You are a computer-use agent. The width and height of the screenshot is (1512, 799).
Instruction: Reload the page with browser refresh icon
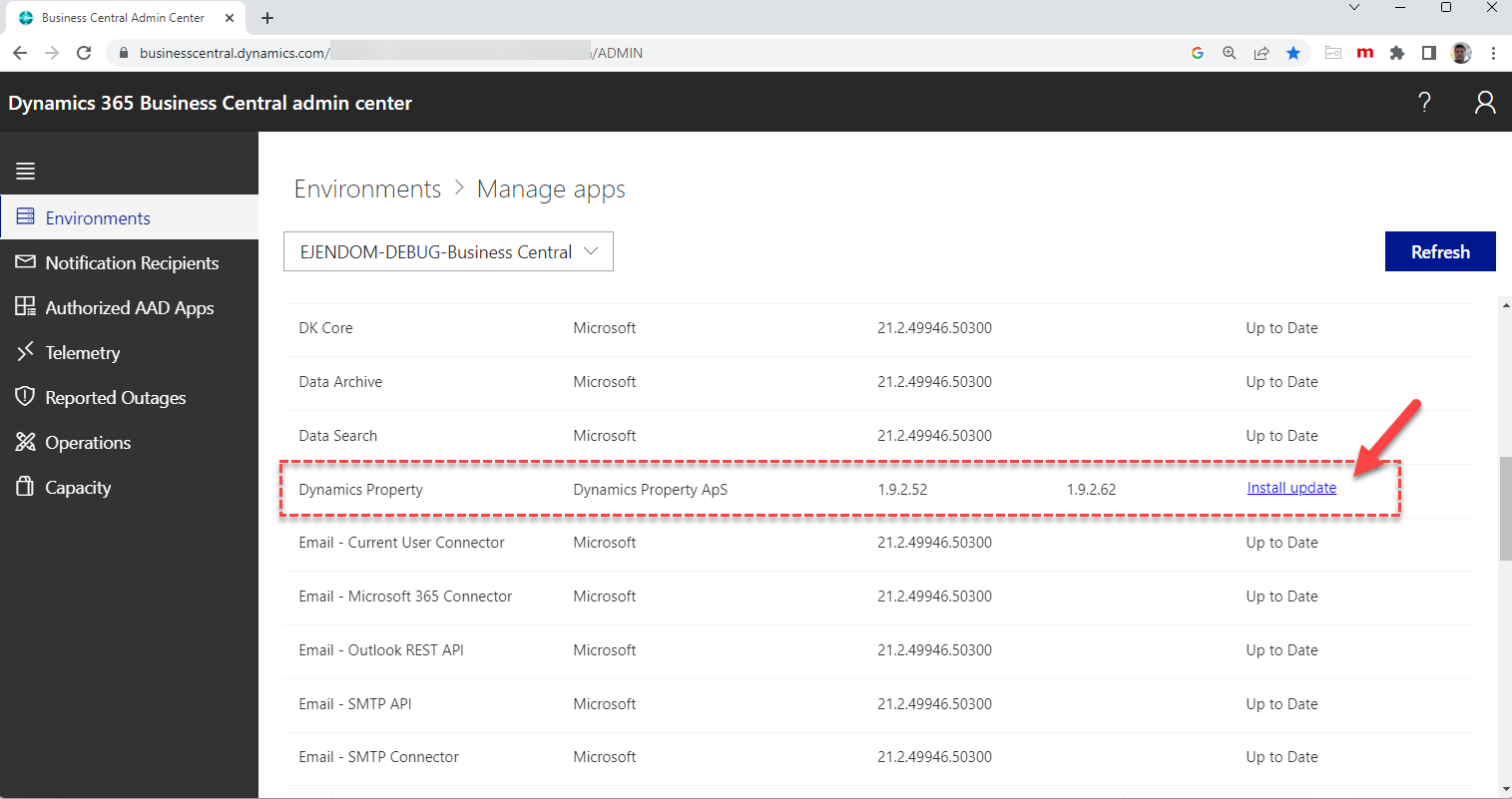[x=84, y=53]
